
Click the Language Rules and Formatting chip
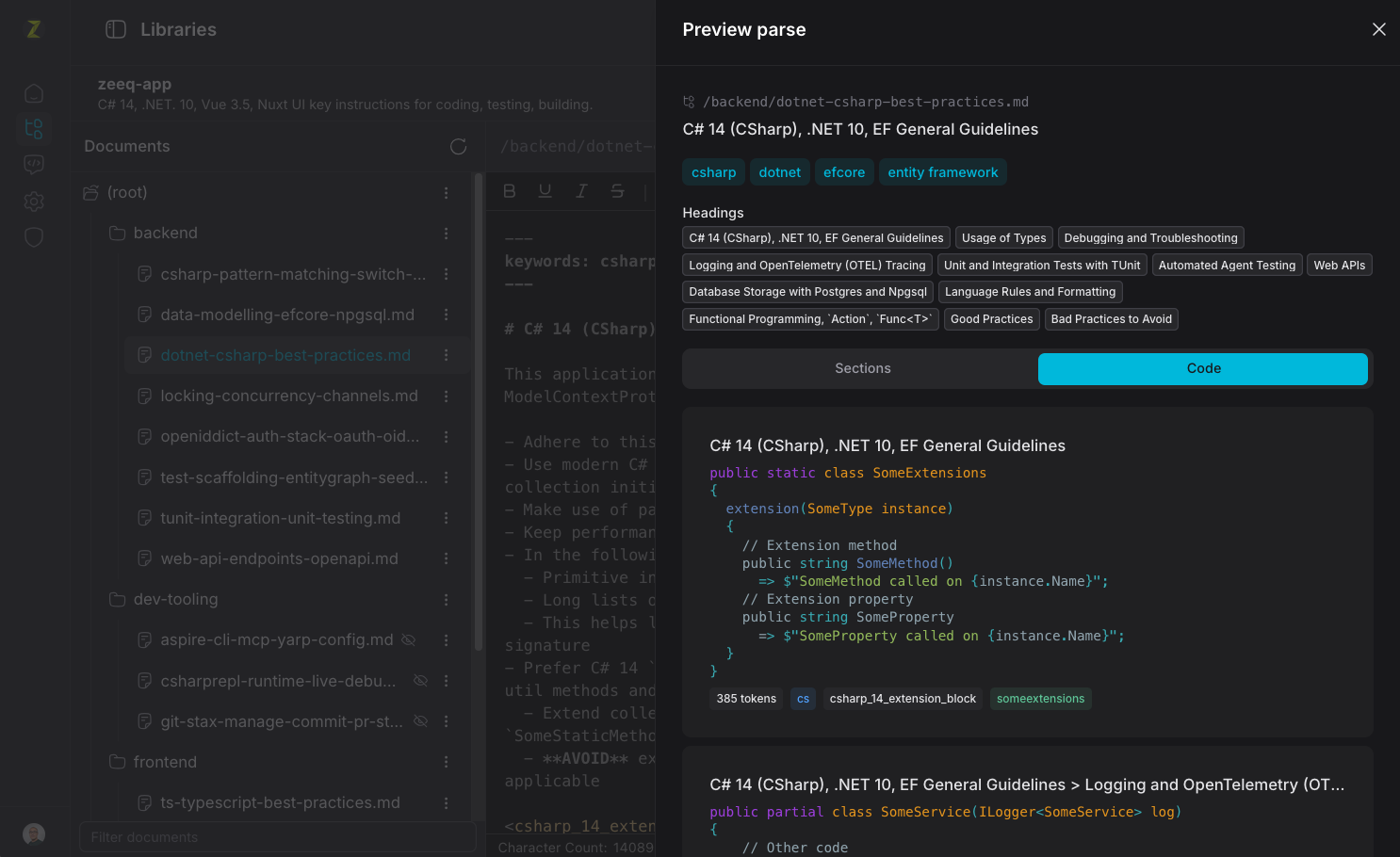tap(1030, 292)
